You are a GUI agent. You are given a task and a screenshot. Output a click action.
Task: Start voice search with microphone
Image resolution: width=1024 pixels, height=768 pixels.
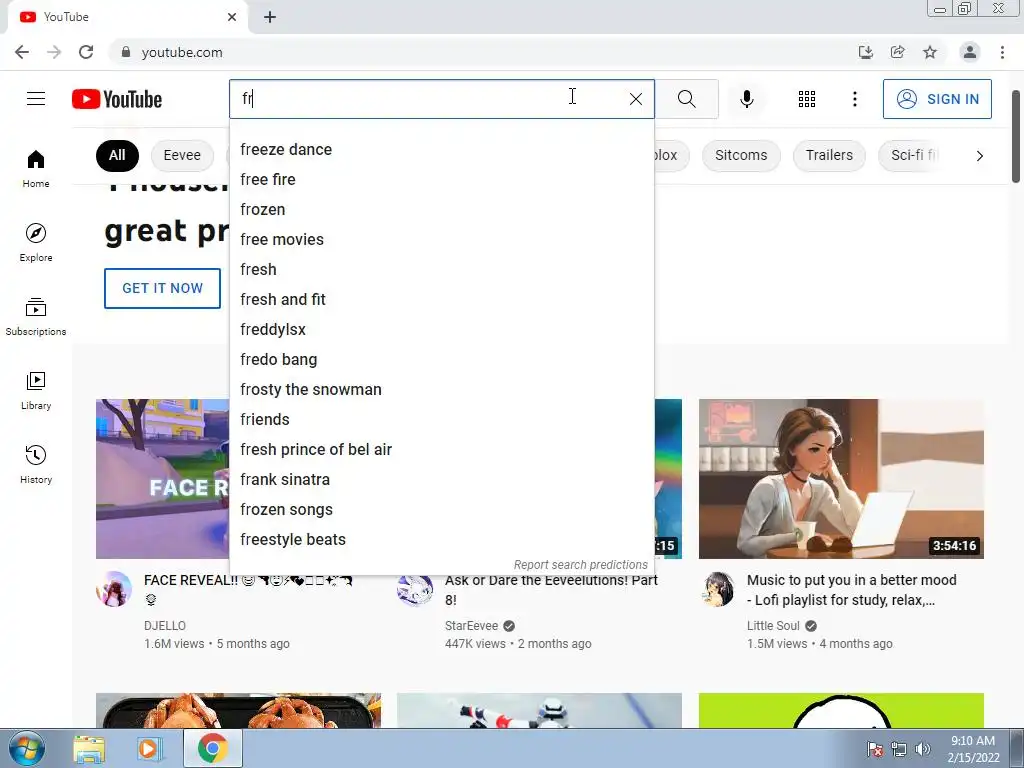746,99
